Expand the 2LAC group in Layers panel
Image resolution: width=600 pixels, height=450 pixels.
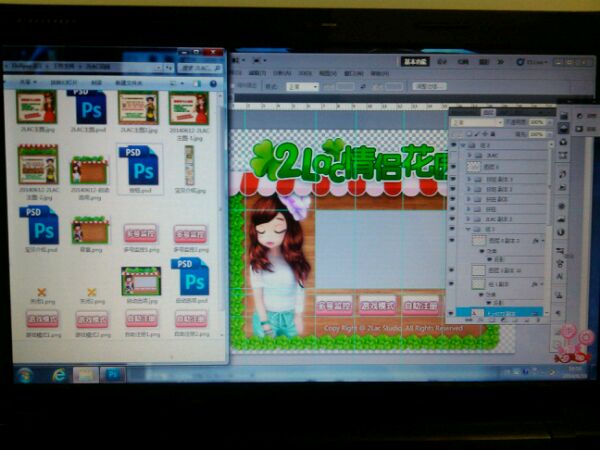click(470, 155)
